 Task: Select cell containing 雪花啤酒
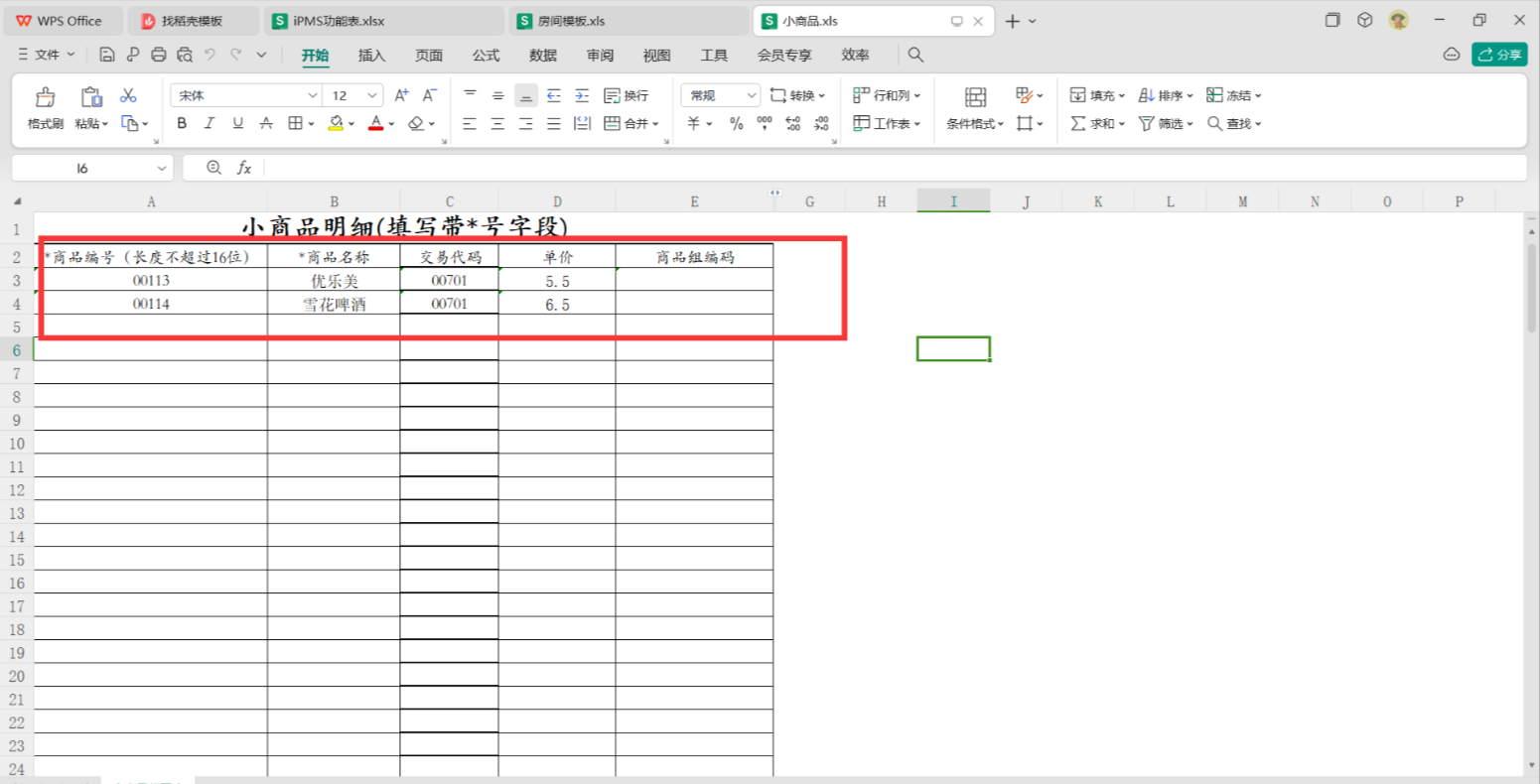point(334,305)
